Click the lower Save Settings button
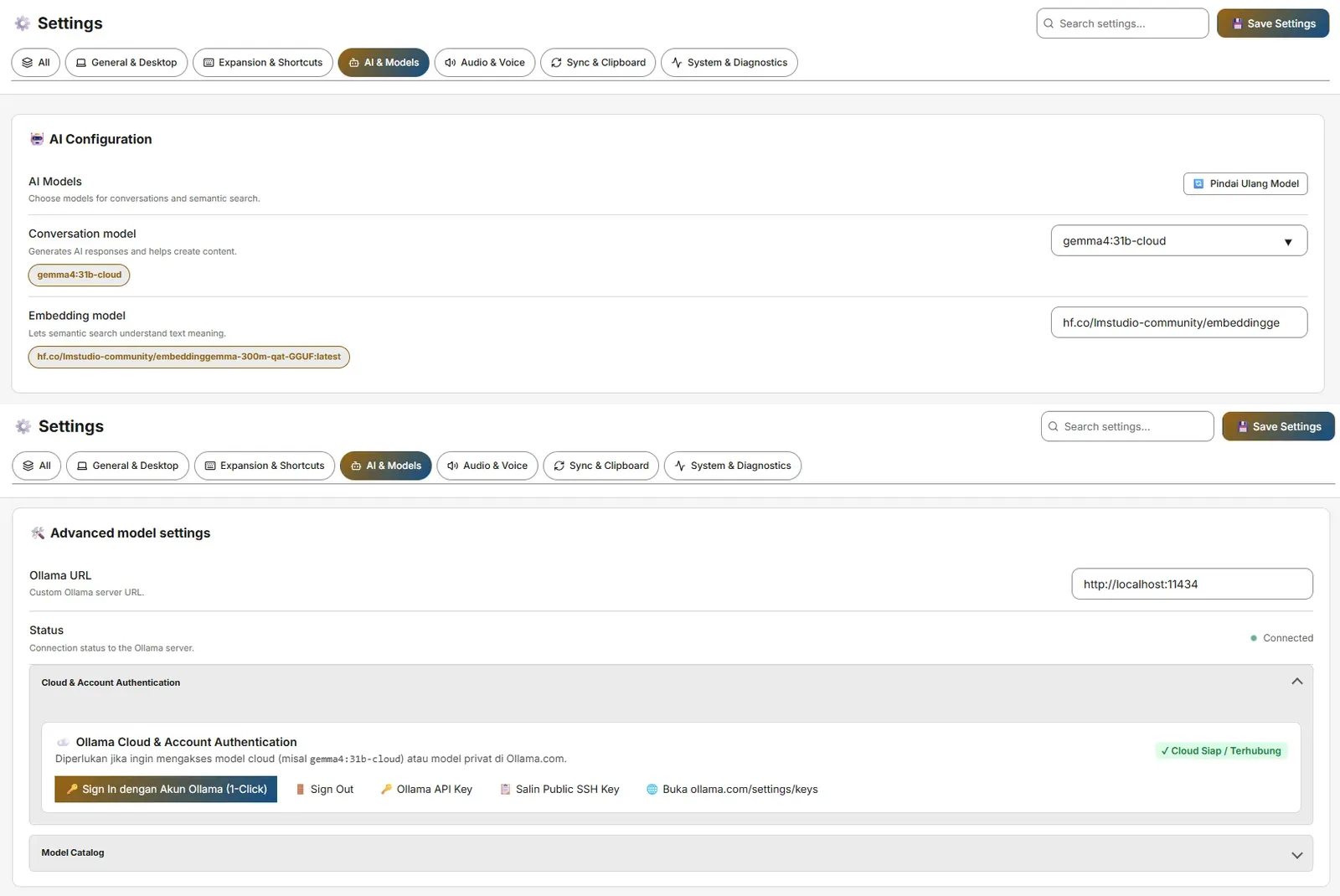 [1278, 426]
